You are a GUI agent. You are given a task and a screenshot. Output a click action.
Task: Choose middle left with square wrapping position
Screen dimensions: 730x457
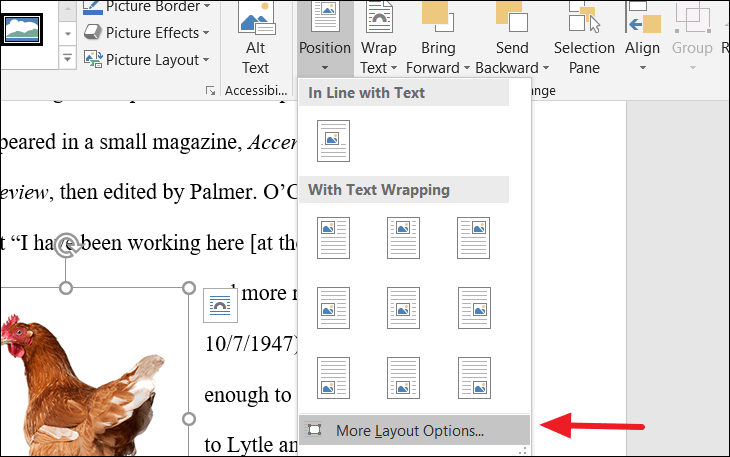tap(333, 308)
